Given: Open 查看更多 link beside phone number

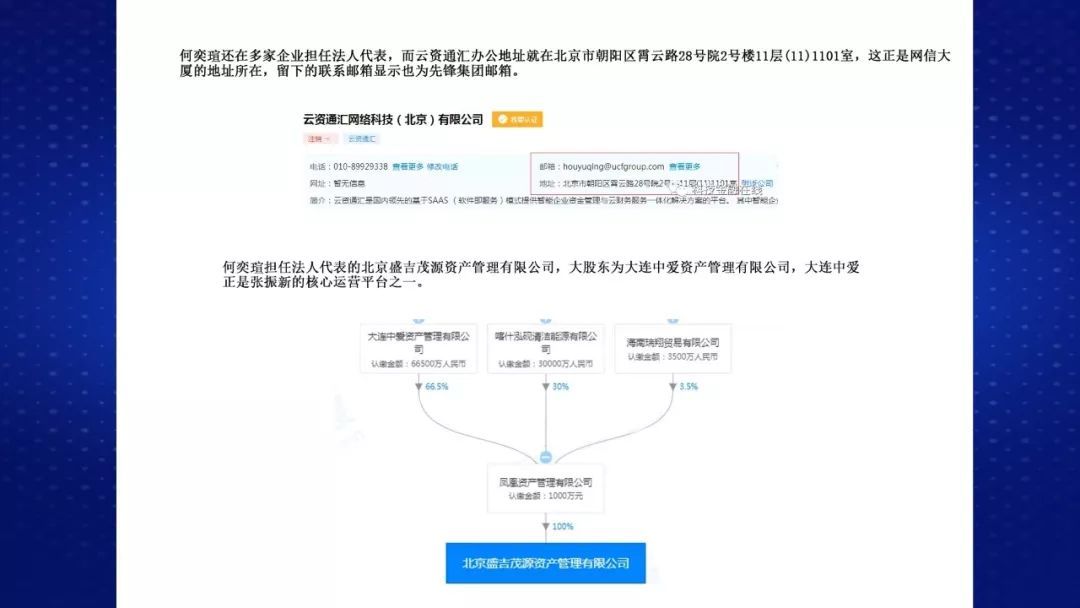Looking at the screenshot, I should click(408, 167).
